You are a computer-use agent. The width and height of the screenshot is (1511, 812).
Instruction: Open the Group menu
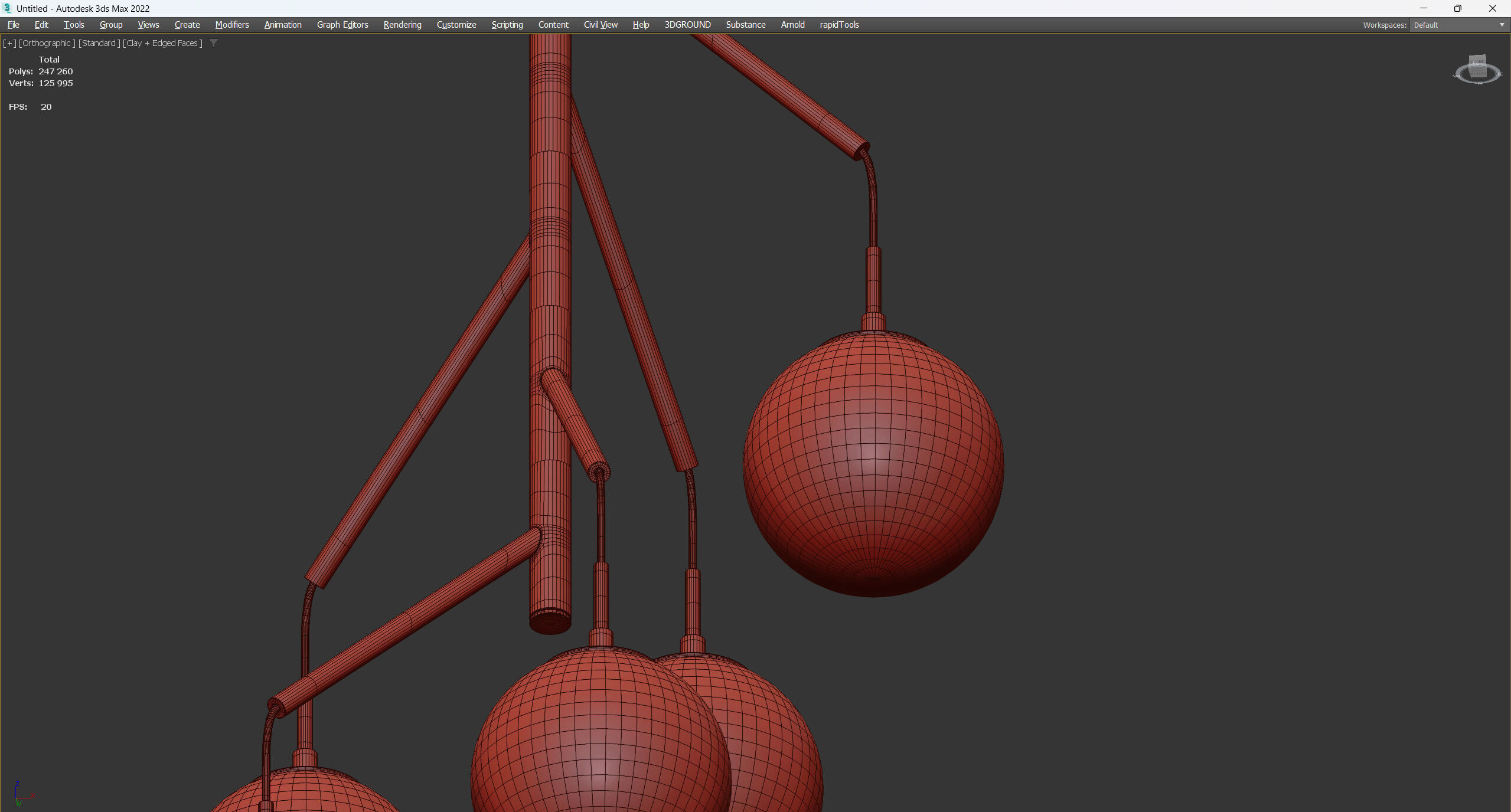[x=111, y=25]
